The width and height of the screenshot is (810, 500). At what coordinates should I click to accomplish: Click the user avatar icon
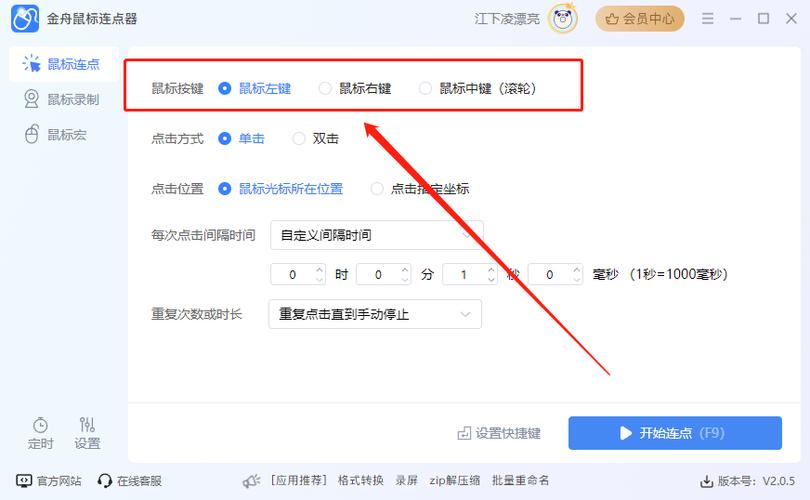pyautogui.click(x=566, y=18)
